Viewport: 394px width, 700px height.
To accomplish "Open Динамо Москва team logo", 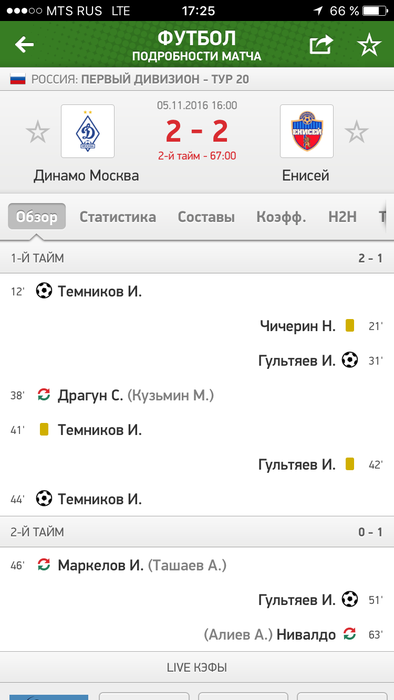I will pyautogui.click(x=88, y=131).
